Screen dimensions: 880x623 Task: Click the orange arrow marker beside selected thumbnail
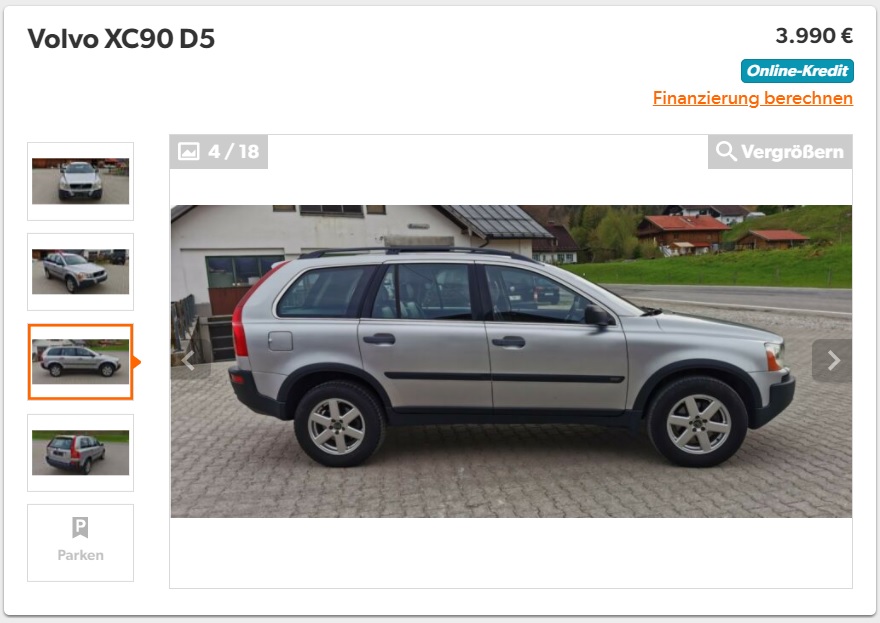pyautogui.click(x=136, y=362)
